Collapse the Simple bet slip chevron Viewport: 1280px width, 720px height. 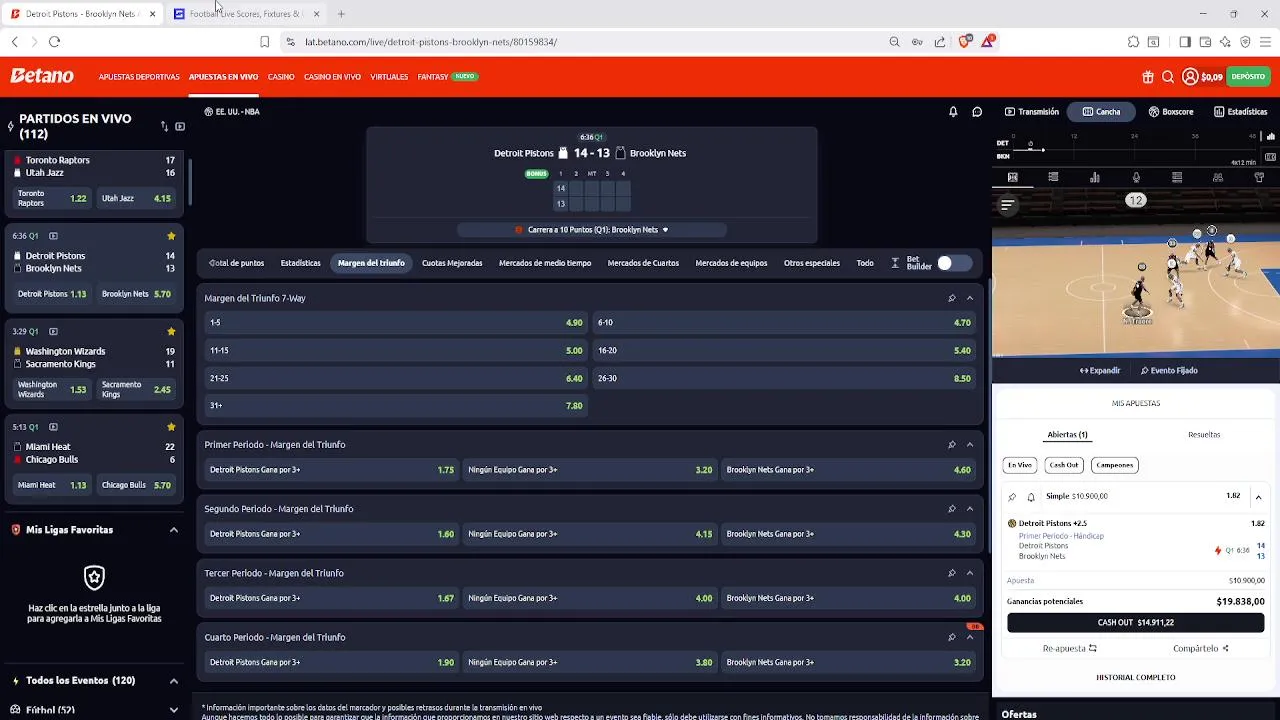pos(1258,497)
